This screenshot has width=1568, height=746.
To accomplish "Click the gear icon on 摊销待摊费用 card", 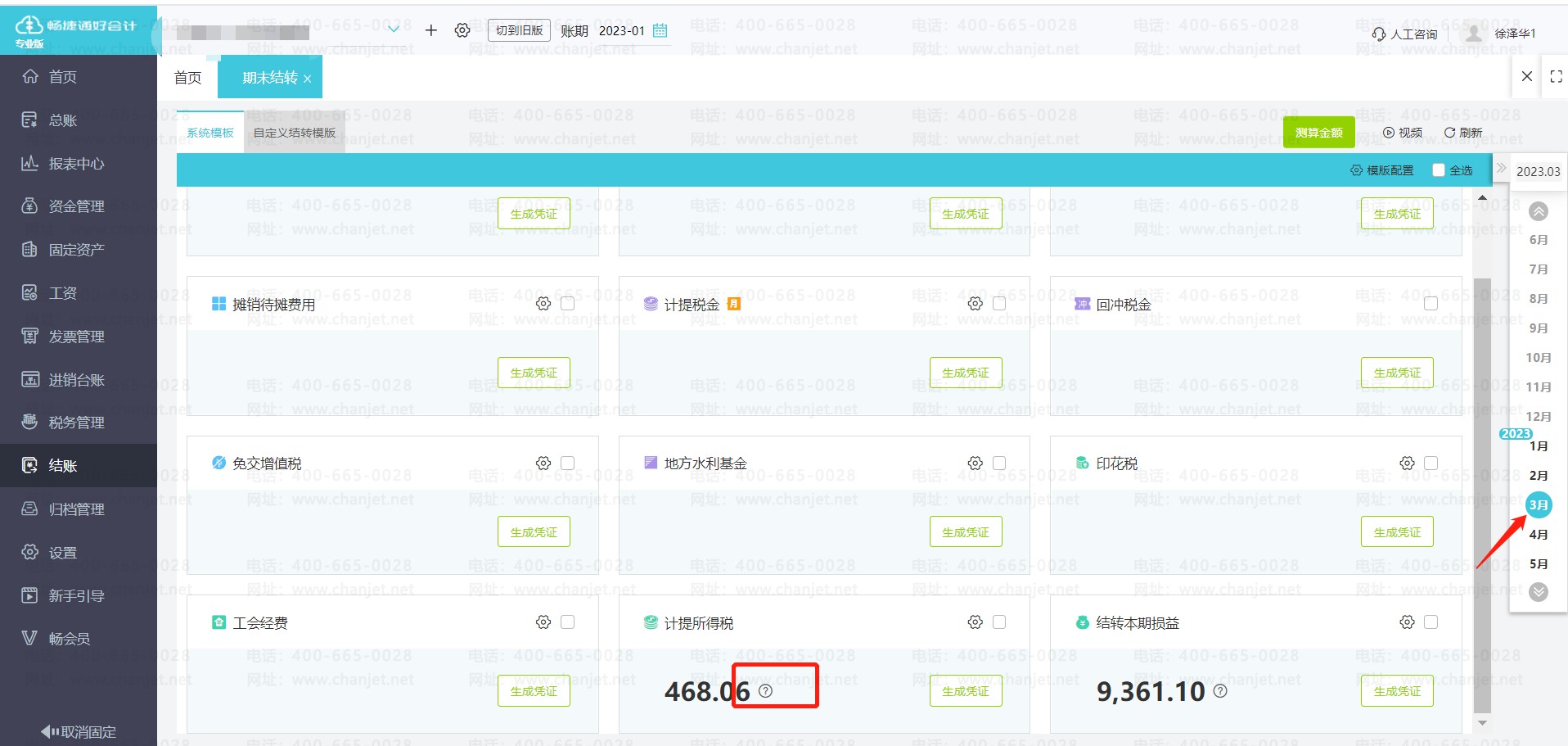I will coord(543,304).
